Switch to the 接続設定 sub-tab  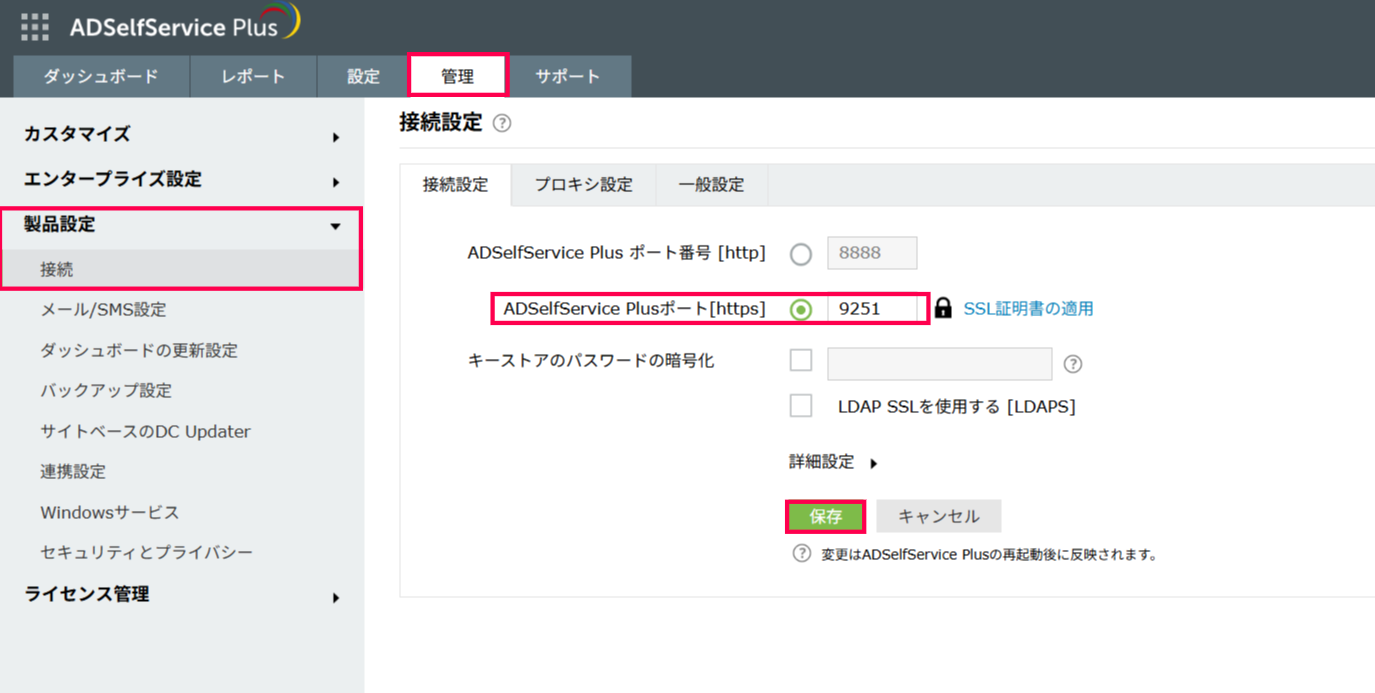coord(455,185)
